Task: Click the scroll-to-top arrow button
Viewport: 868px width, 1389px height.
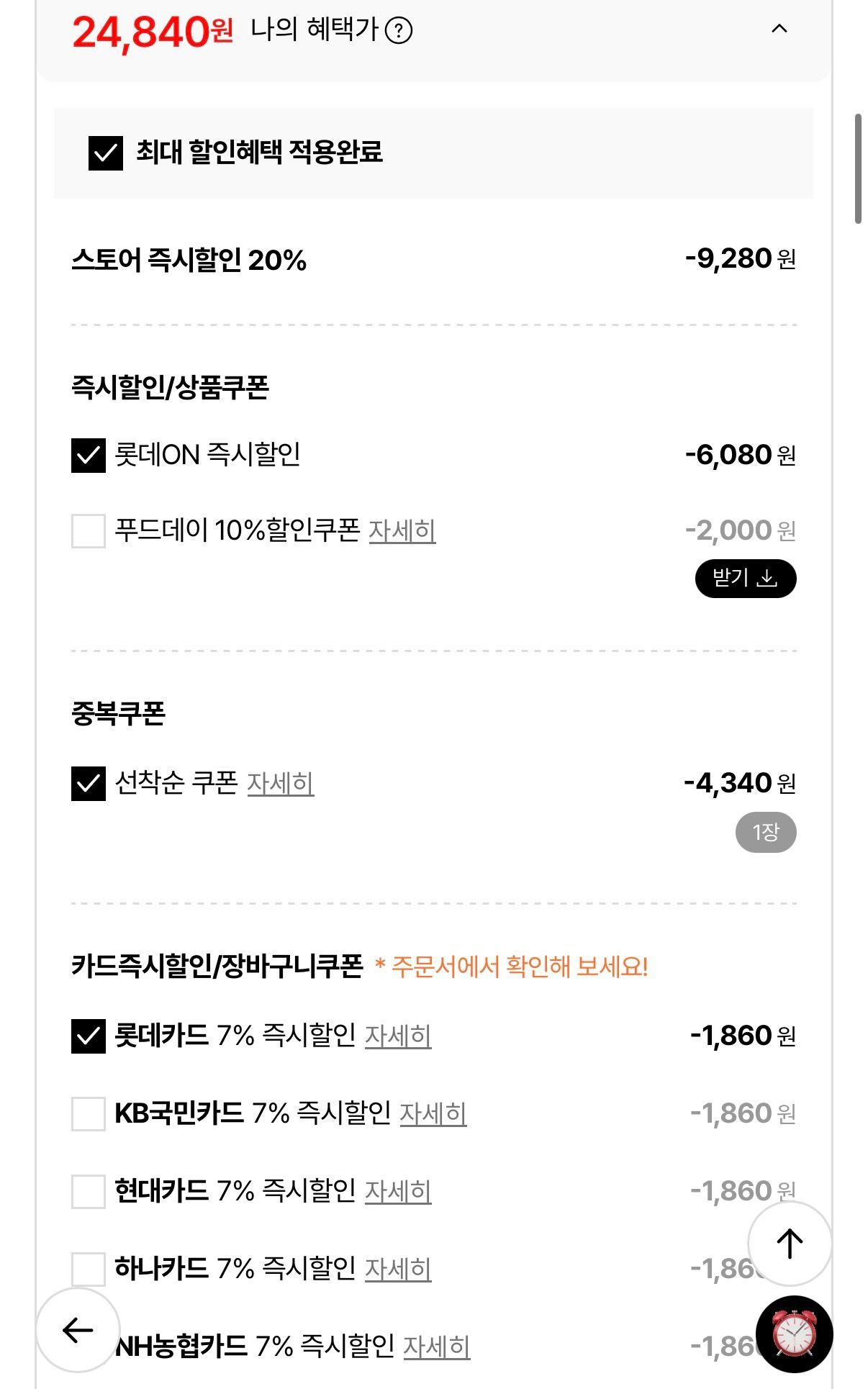Action: pos(790,1243)
